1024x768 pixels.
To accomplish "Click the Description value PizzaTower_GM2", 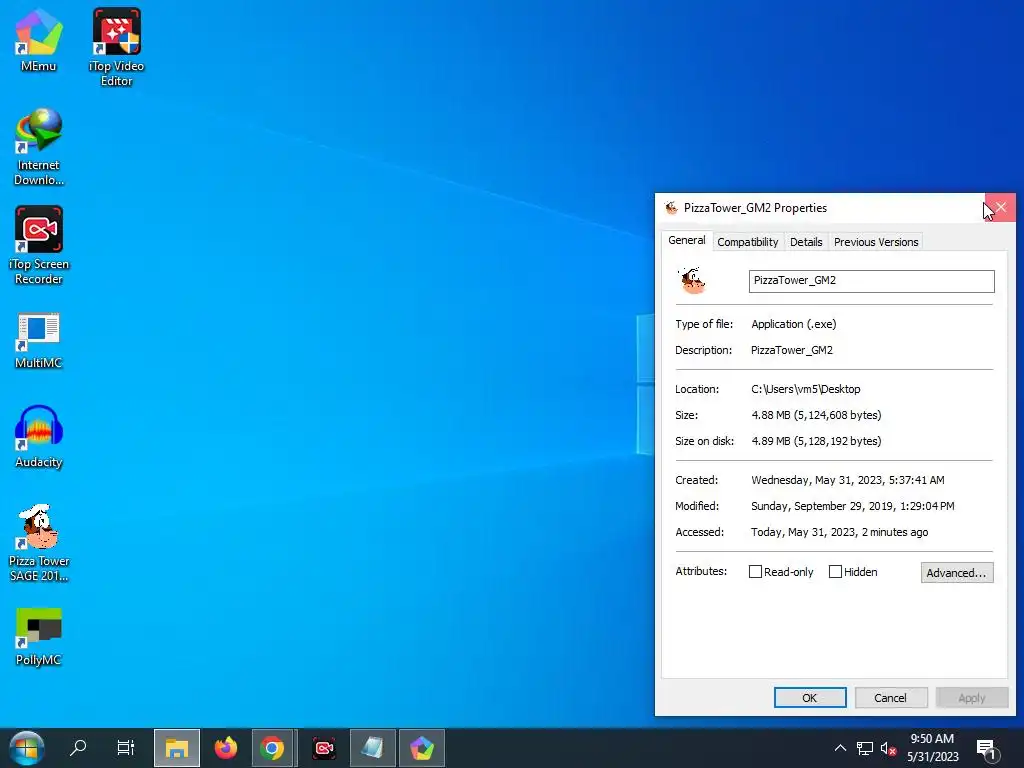I will tap(792, 350).
